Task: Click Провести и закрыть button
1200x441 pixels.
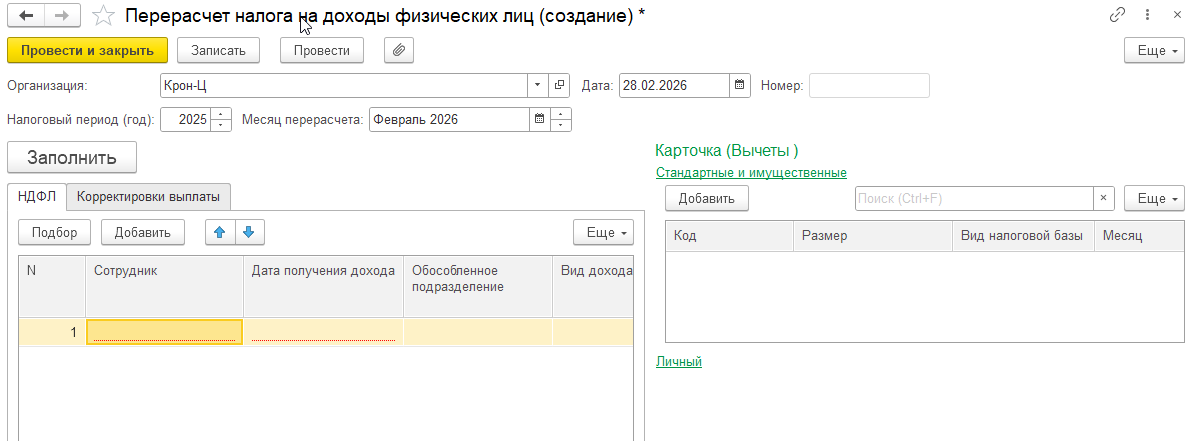Action: [x=87, y=50]
